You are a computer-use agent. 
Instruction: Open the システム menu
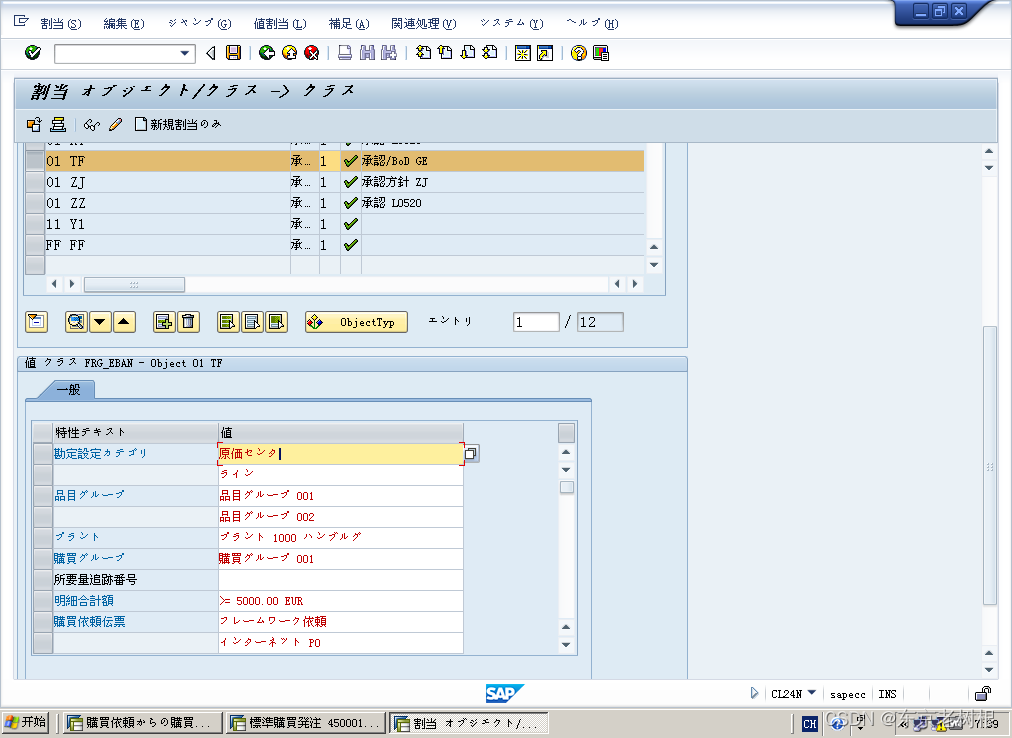click(x=510, y=22)
